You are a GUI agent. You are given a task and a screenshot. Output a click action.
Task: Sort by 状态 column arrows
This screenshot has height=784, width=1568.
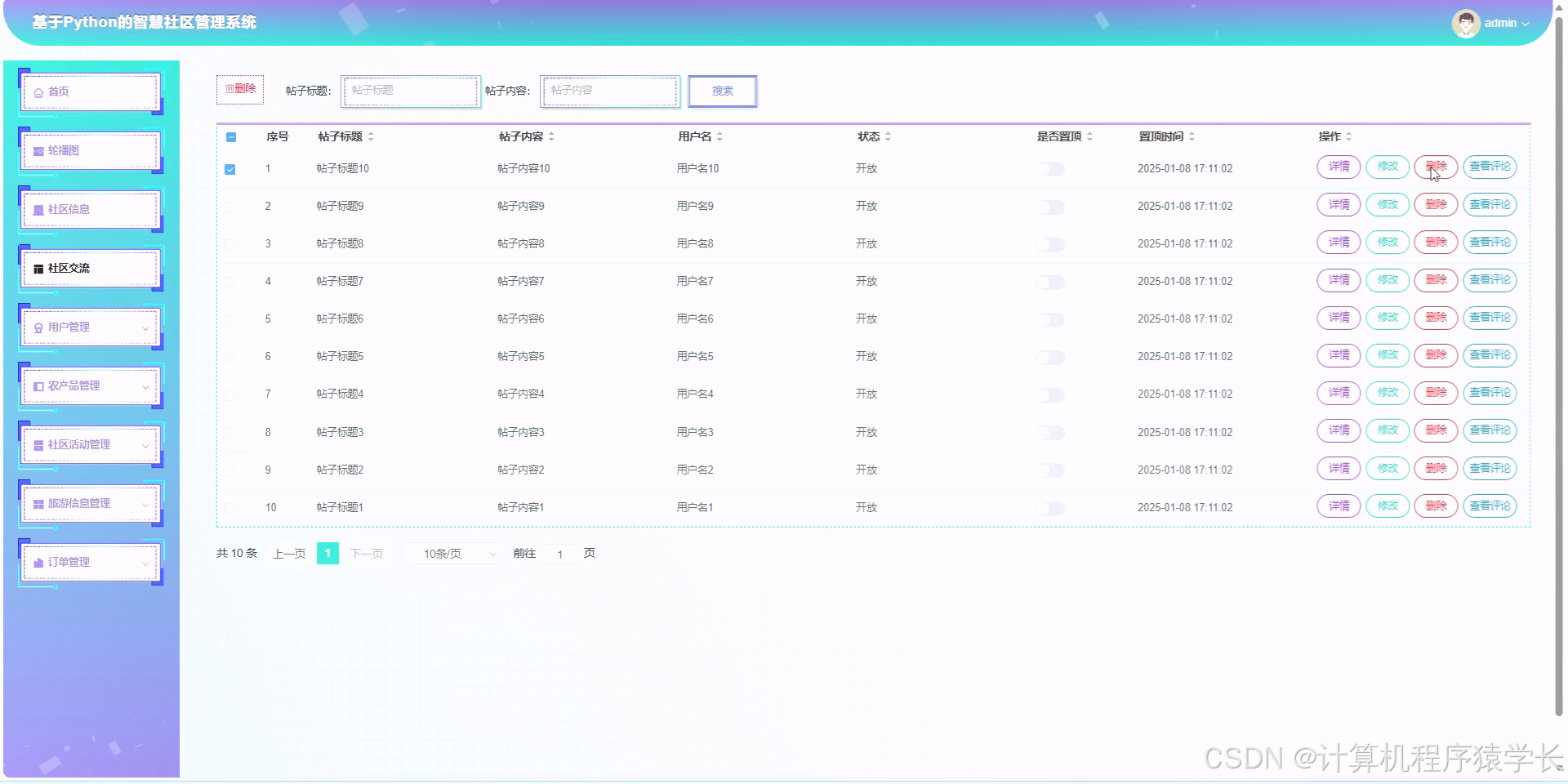point(888,136)
